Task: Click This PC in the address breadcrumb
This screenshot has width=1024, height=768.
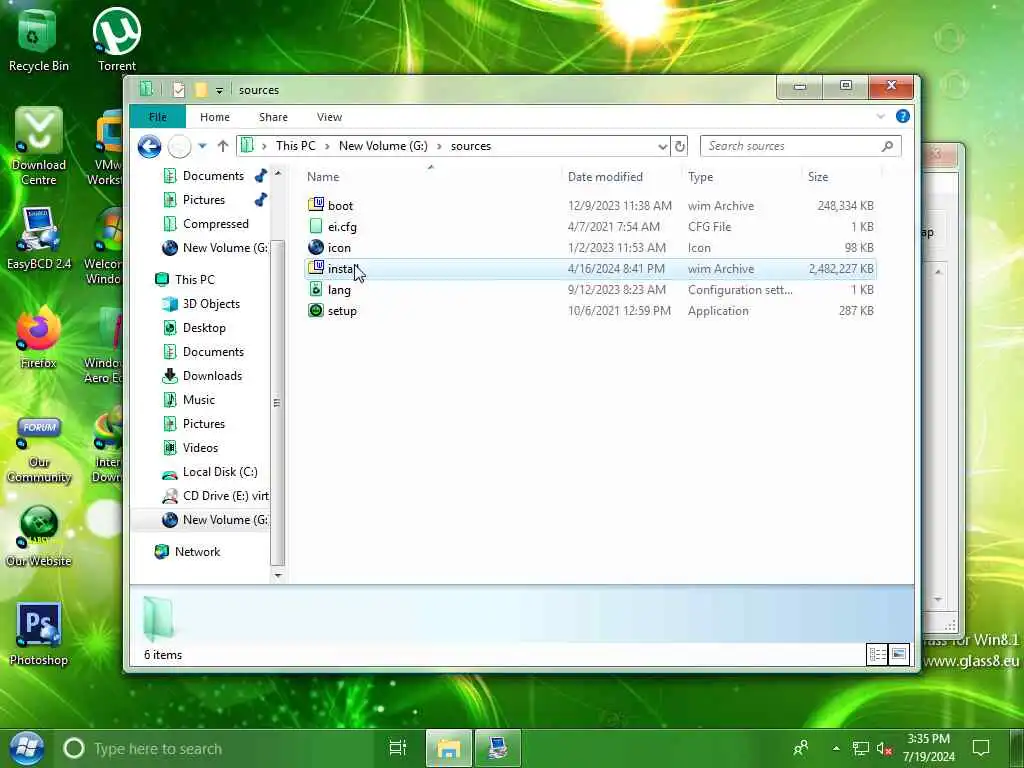Action: 295,146
